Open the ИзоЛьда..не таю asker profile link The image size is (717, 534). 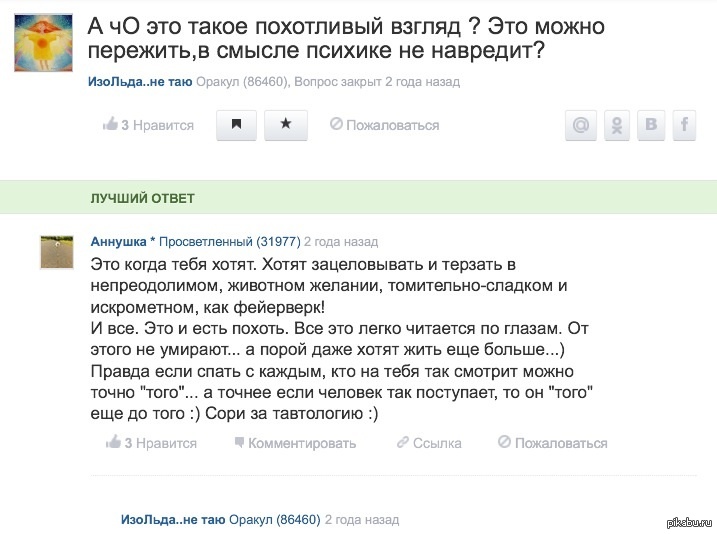pyautogui.click(x=140, y=82)
